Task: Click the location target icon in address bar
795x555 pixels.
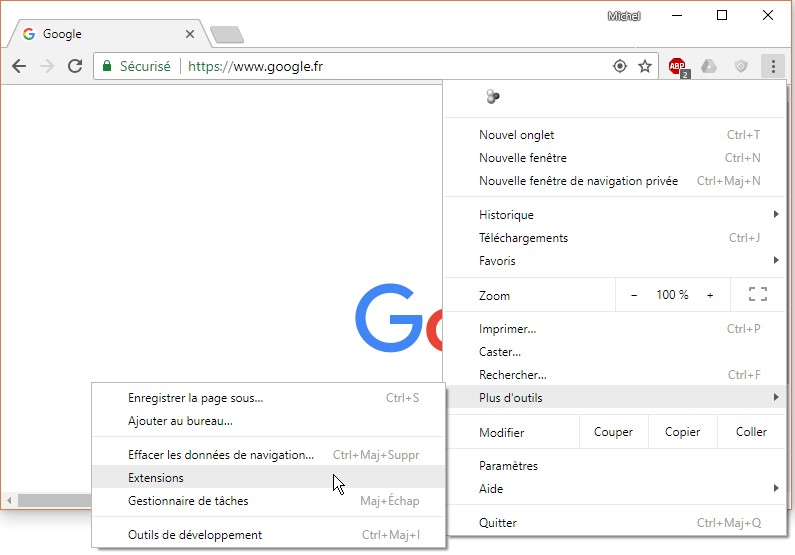Action: [x=620, y=67]
